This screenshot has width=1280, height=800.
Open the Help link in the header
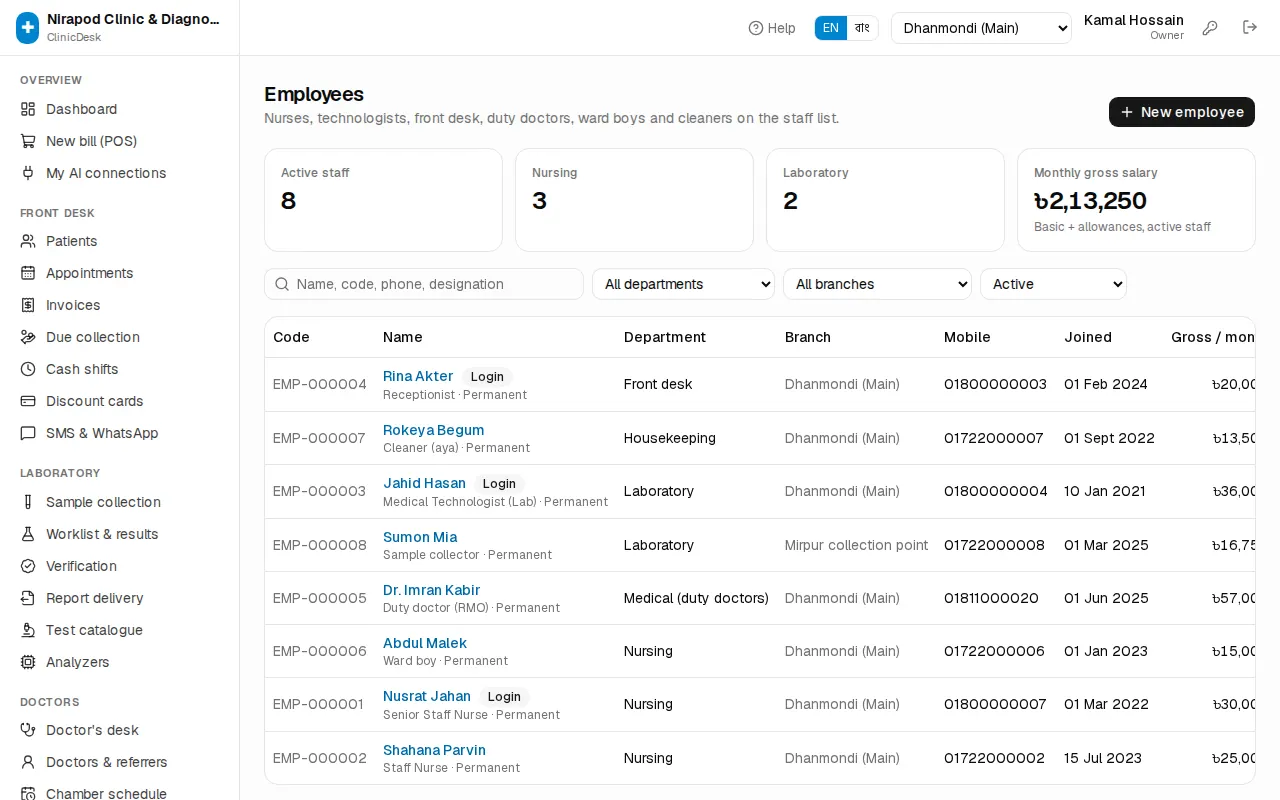pyautogui.click(x=772, y=28)
